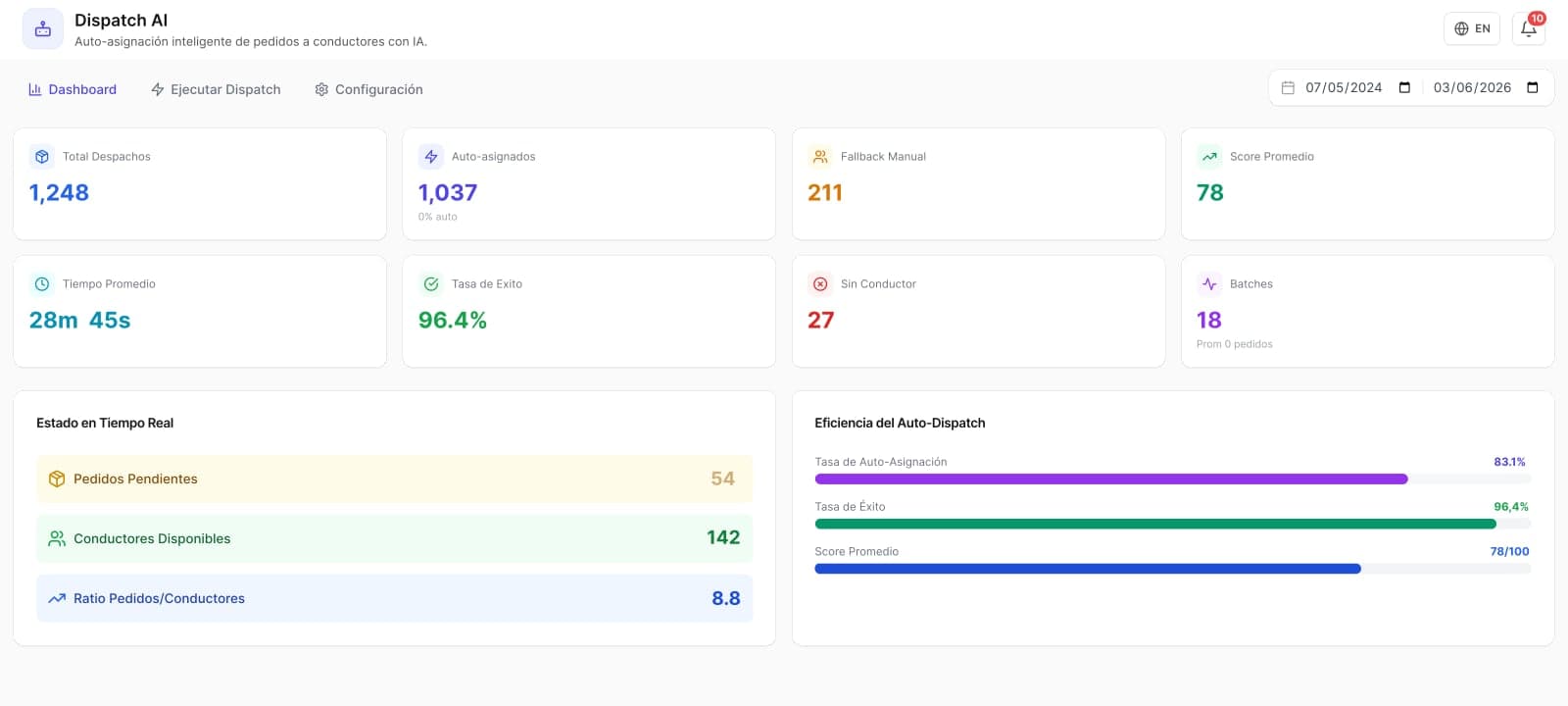This screenshot has height=706, width=1568.
Task: Click the Sin Conductor red X icon
Action: tap(820, 283)
